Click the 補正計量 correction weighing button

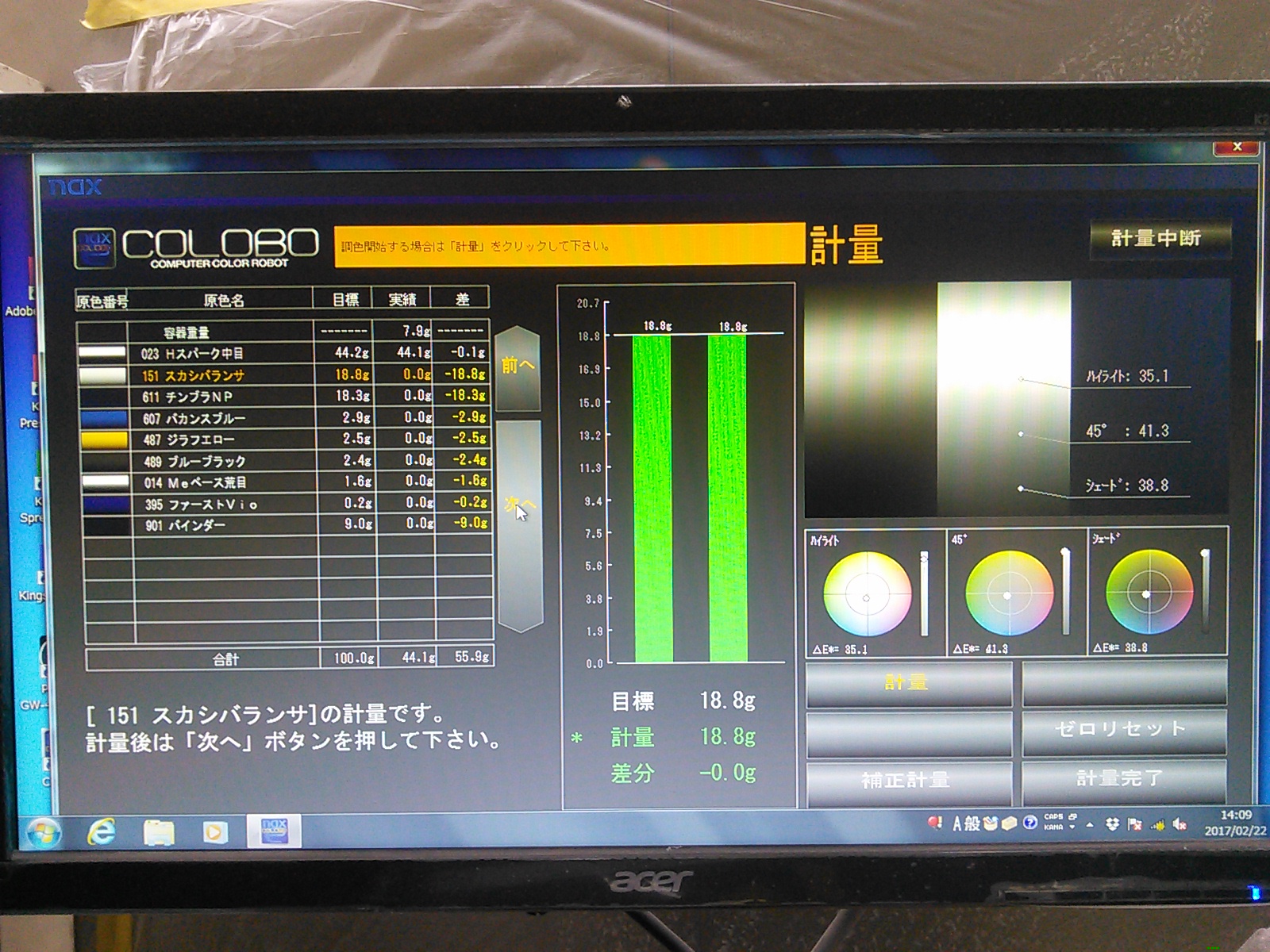coord(908,781)
